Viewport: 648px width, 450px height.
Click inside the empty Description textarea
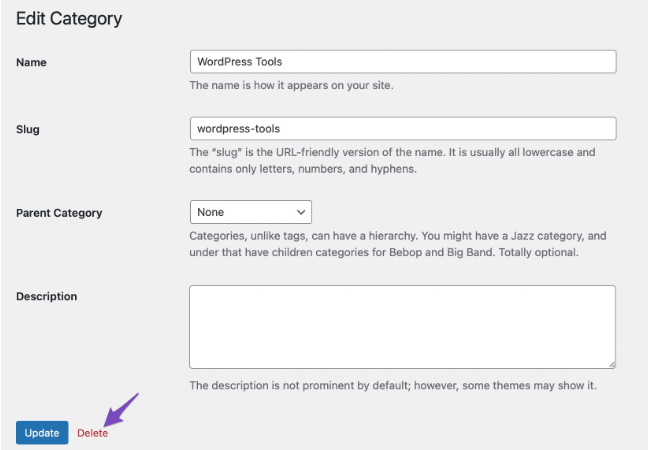point(402,327)
